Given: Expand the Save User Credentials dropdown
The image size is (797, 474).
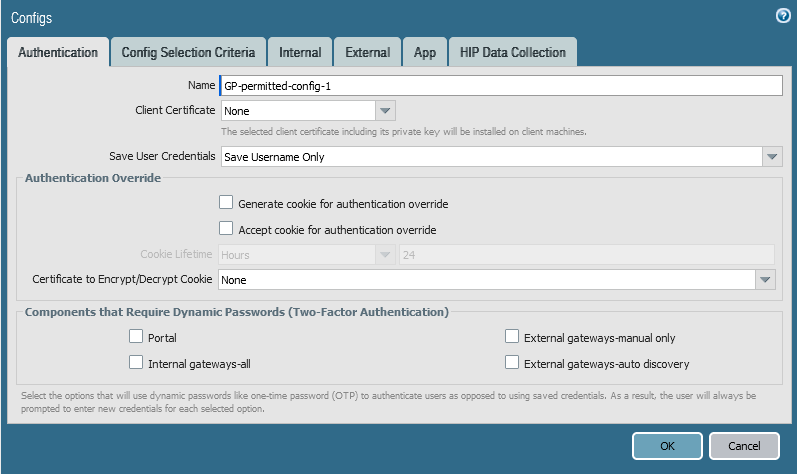Looking at the screenshot, I should coord(771,157).
